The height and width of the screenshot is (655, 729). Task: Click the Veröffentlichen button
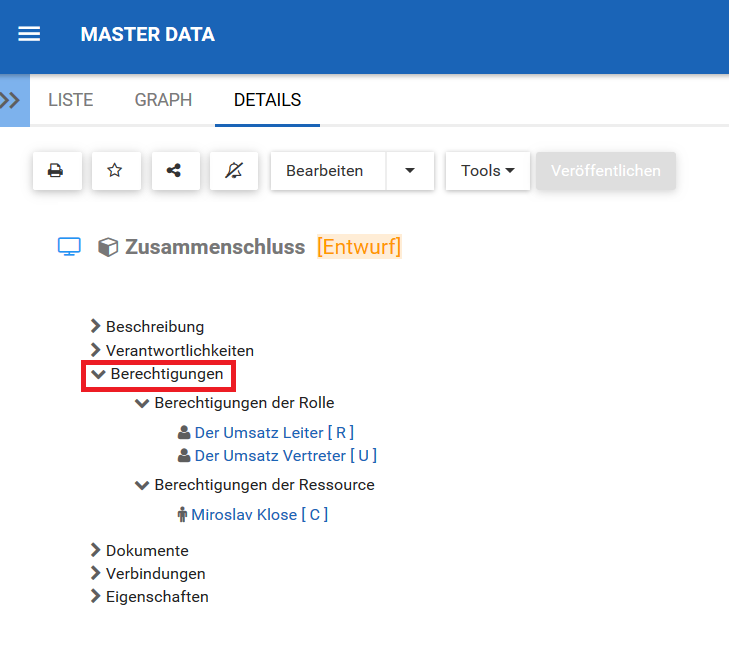605,171
